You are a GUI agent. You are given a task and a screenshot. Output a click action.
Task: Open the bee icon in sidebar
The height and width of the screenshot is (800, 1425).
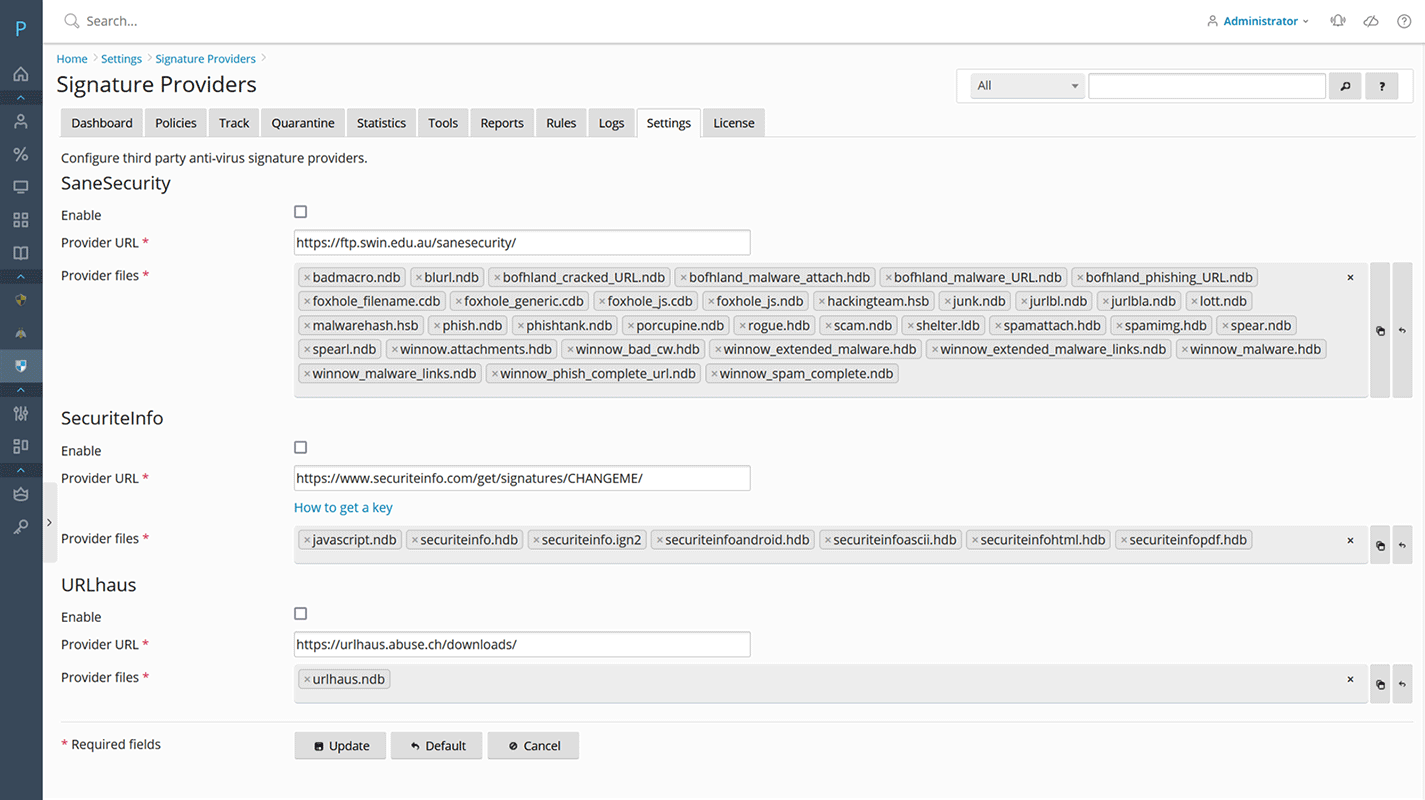[20, 333]
